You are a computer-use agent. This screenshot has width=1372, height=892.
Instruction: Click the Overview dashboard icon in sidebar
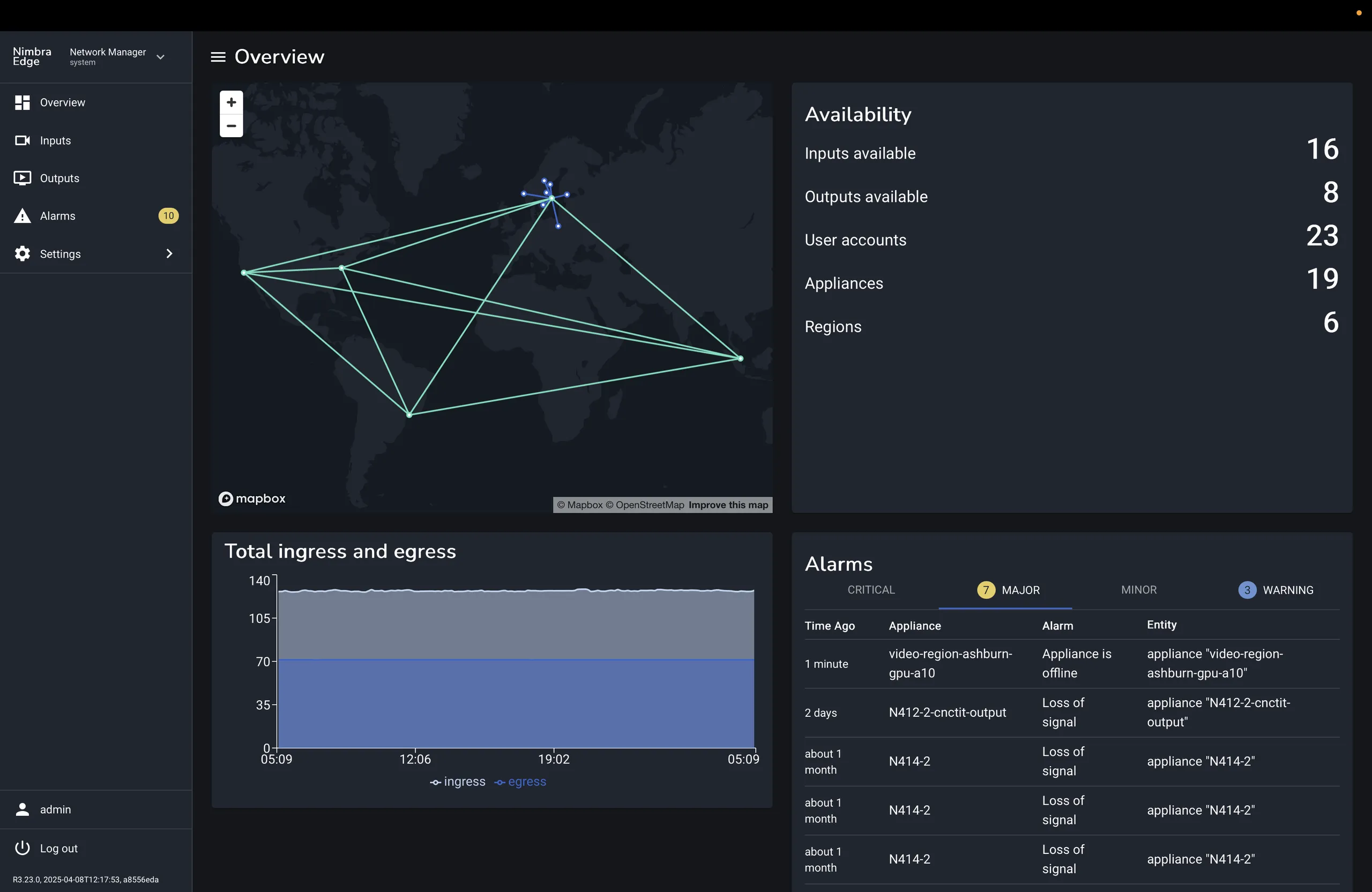pos(22,102)
